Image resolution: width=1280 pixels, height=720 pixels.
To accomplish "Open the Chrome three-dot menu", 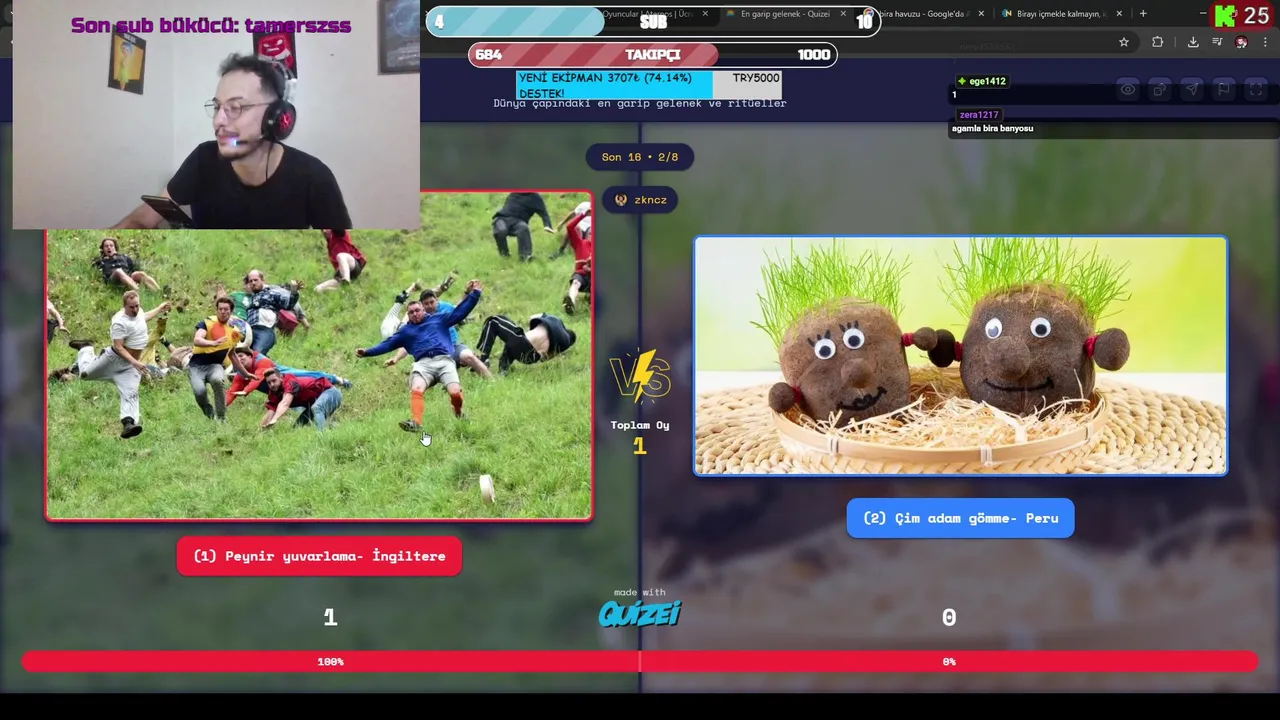I will click(1265, 42).
